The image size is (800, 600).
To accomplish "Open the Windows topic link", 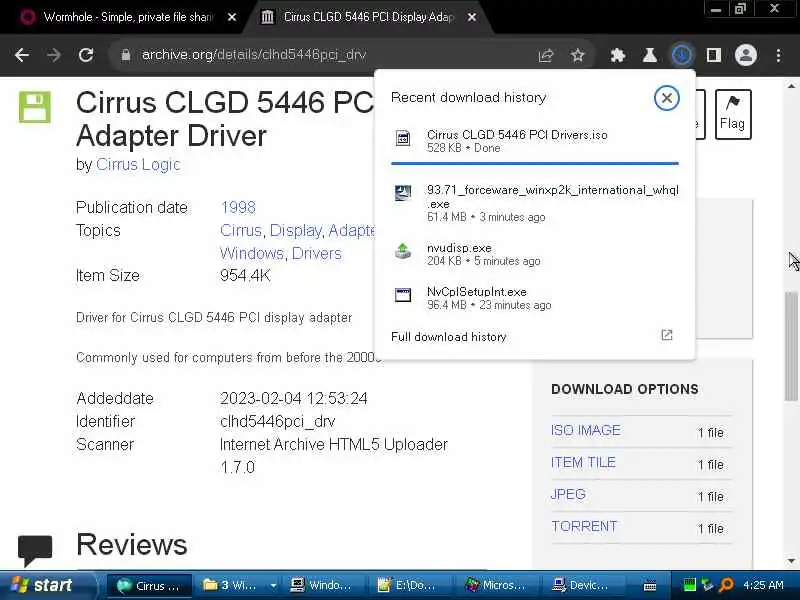I will point(252,254).
